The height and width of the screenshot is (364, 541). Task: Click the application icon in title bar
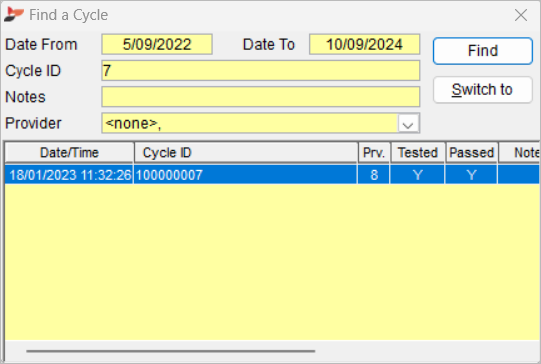(14, 15)
